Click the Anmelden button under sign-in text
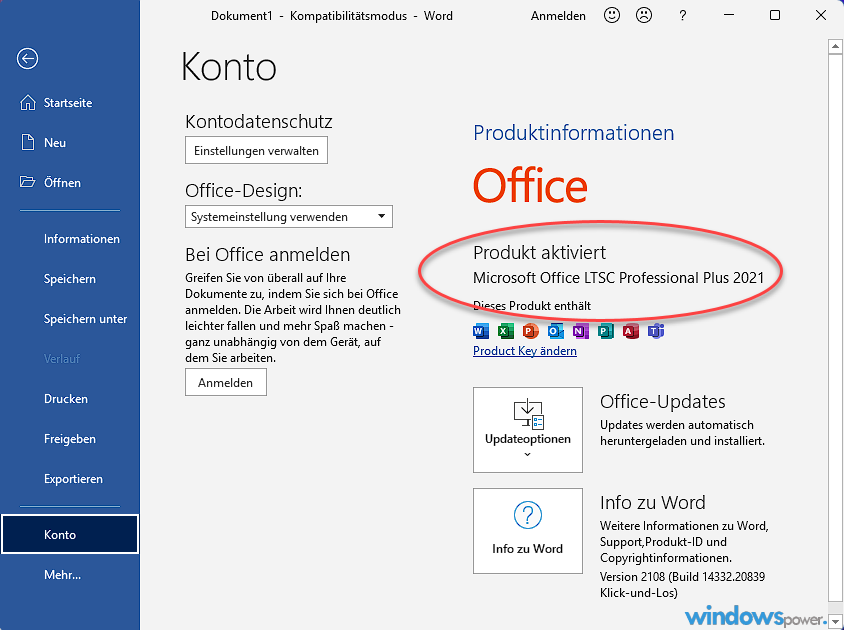The width and height of the screenshot is (844, 630). coord(226,382)
